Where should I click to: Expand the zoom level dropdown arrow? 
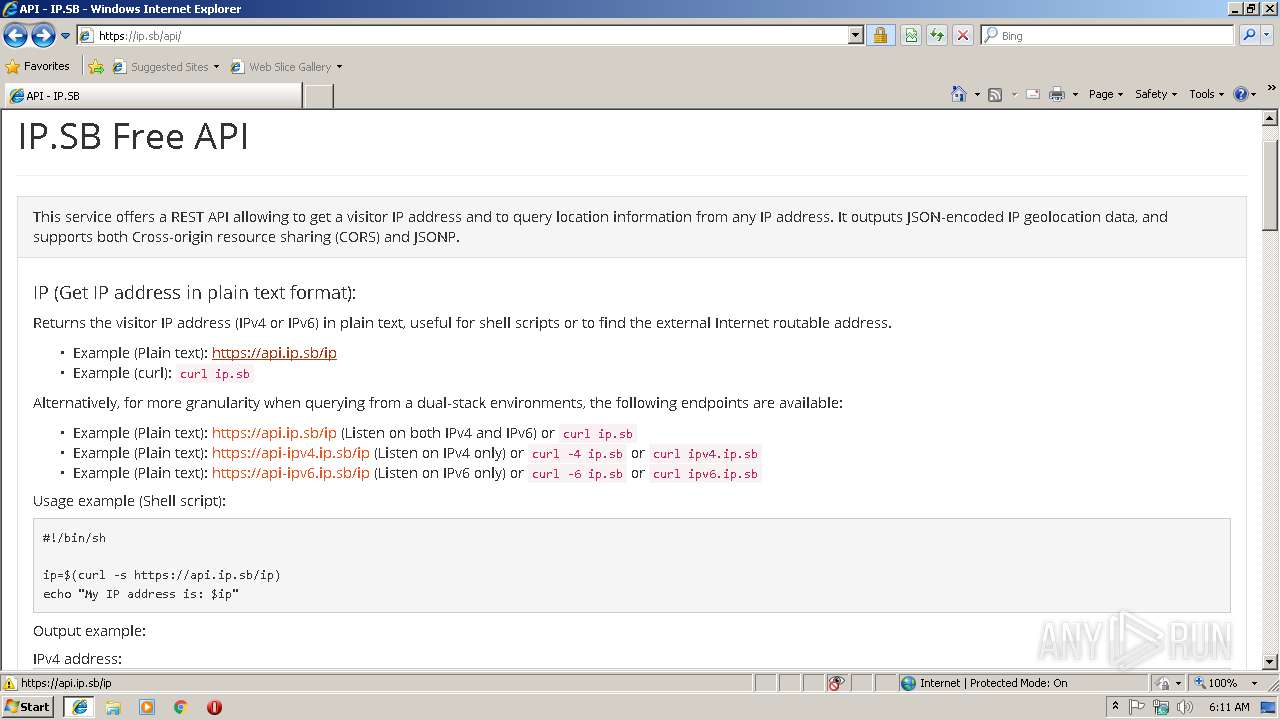(1254, 683)
